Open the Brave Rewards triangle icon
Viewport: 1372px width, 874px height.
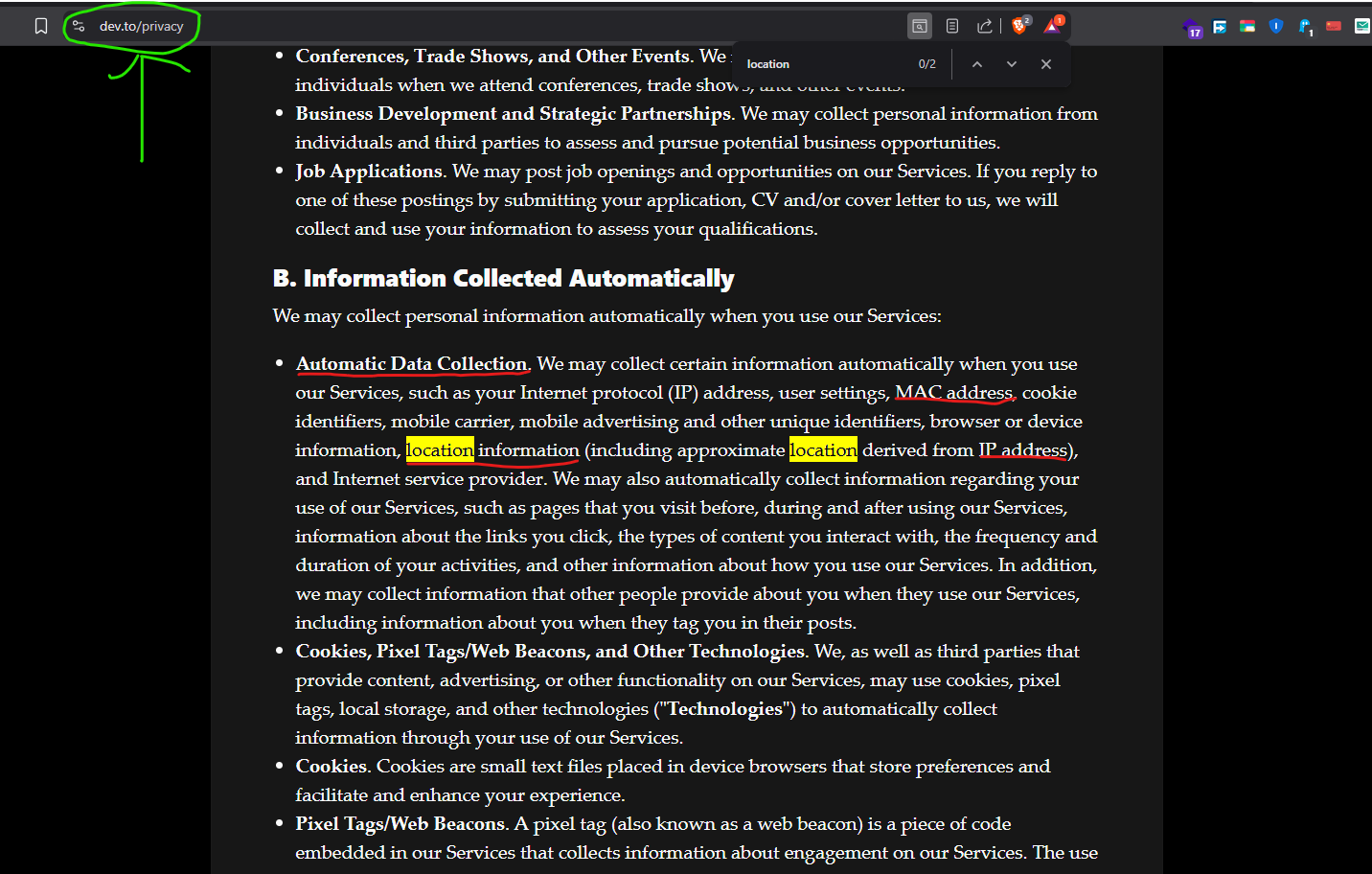1052,25
